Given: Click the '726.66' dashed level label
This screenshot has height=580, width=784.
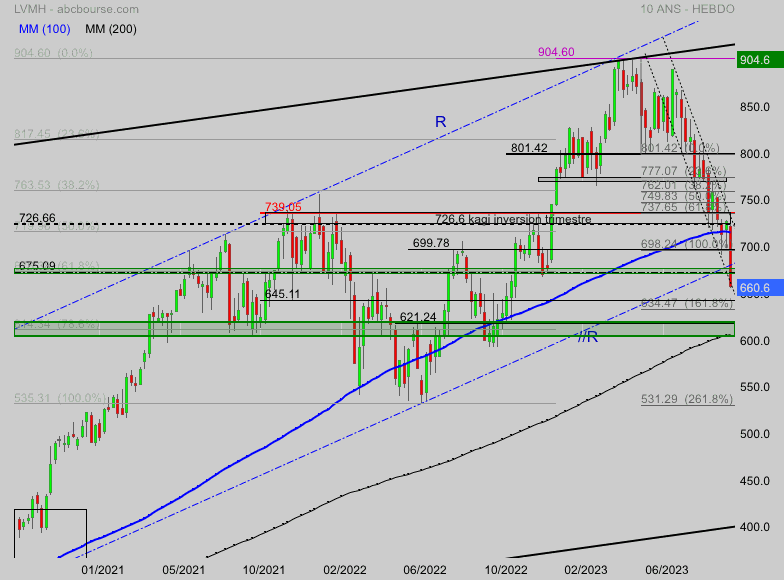Looking at the screenshot, I should pos(38,218).
